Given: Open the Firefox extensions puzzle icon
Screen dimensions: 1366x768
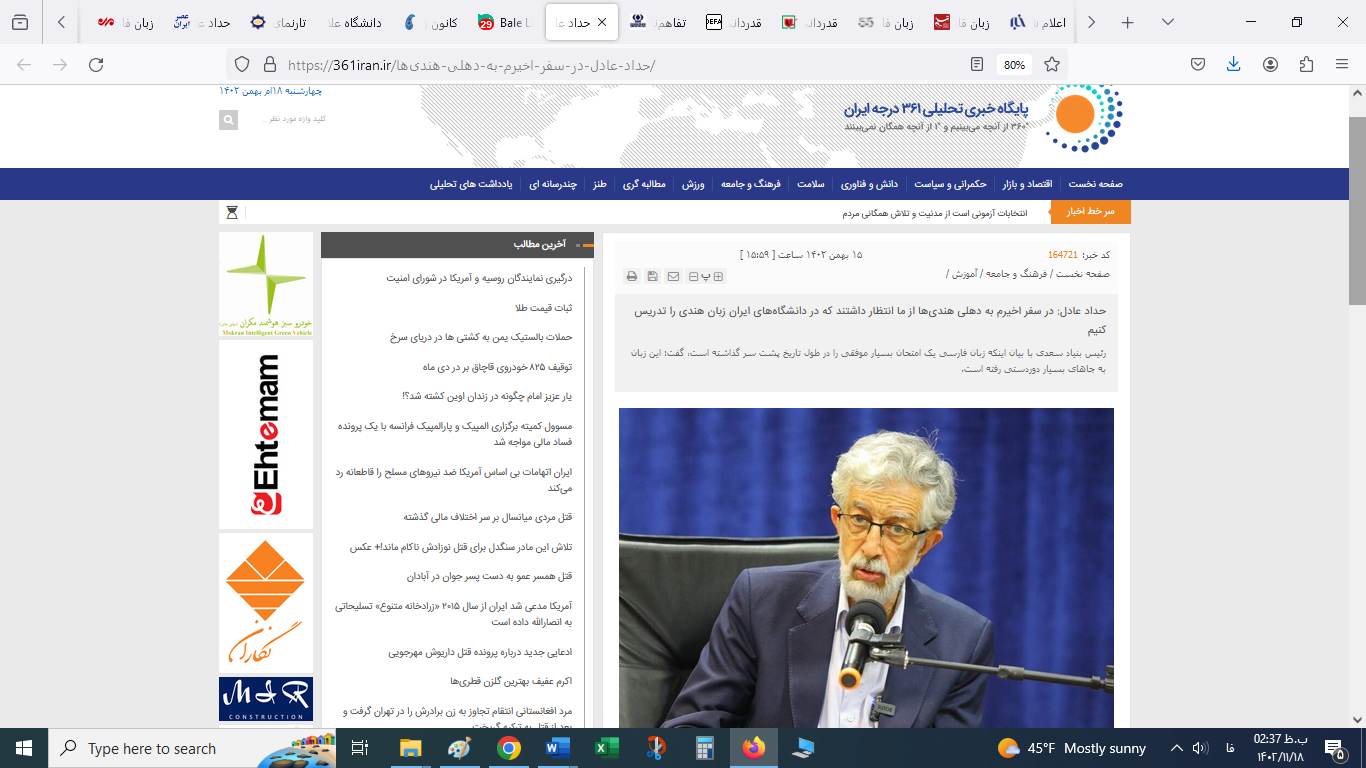Looking at the screenshot, I should tap(1306, 64).
